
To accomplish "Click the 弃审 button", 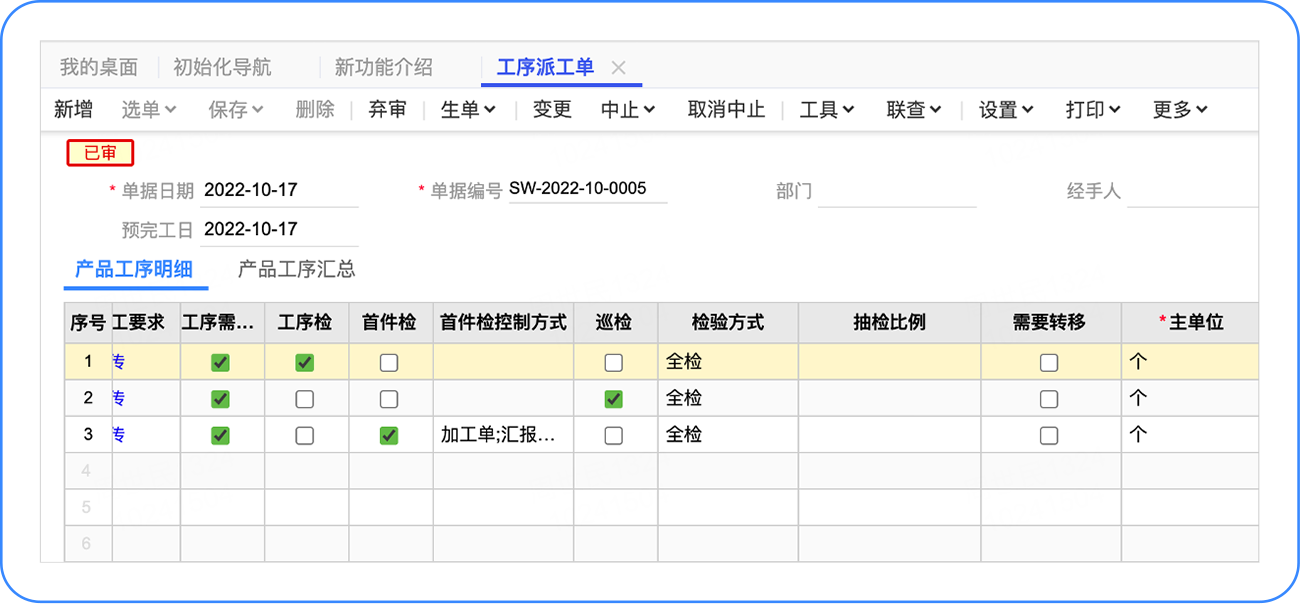I will point(388,110).
